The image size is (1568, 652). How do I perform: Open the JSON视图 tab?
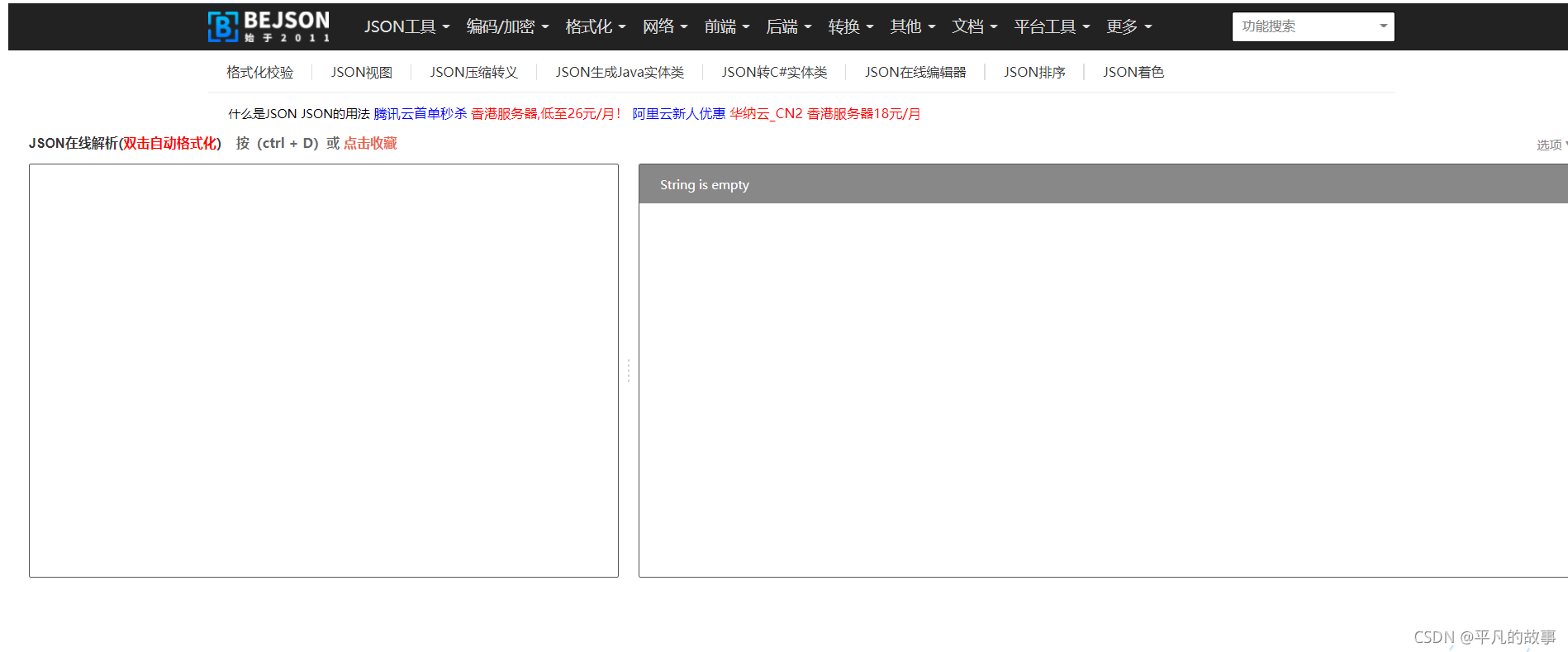click(362, 73)
